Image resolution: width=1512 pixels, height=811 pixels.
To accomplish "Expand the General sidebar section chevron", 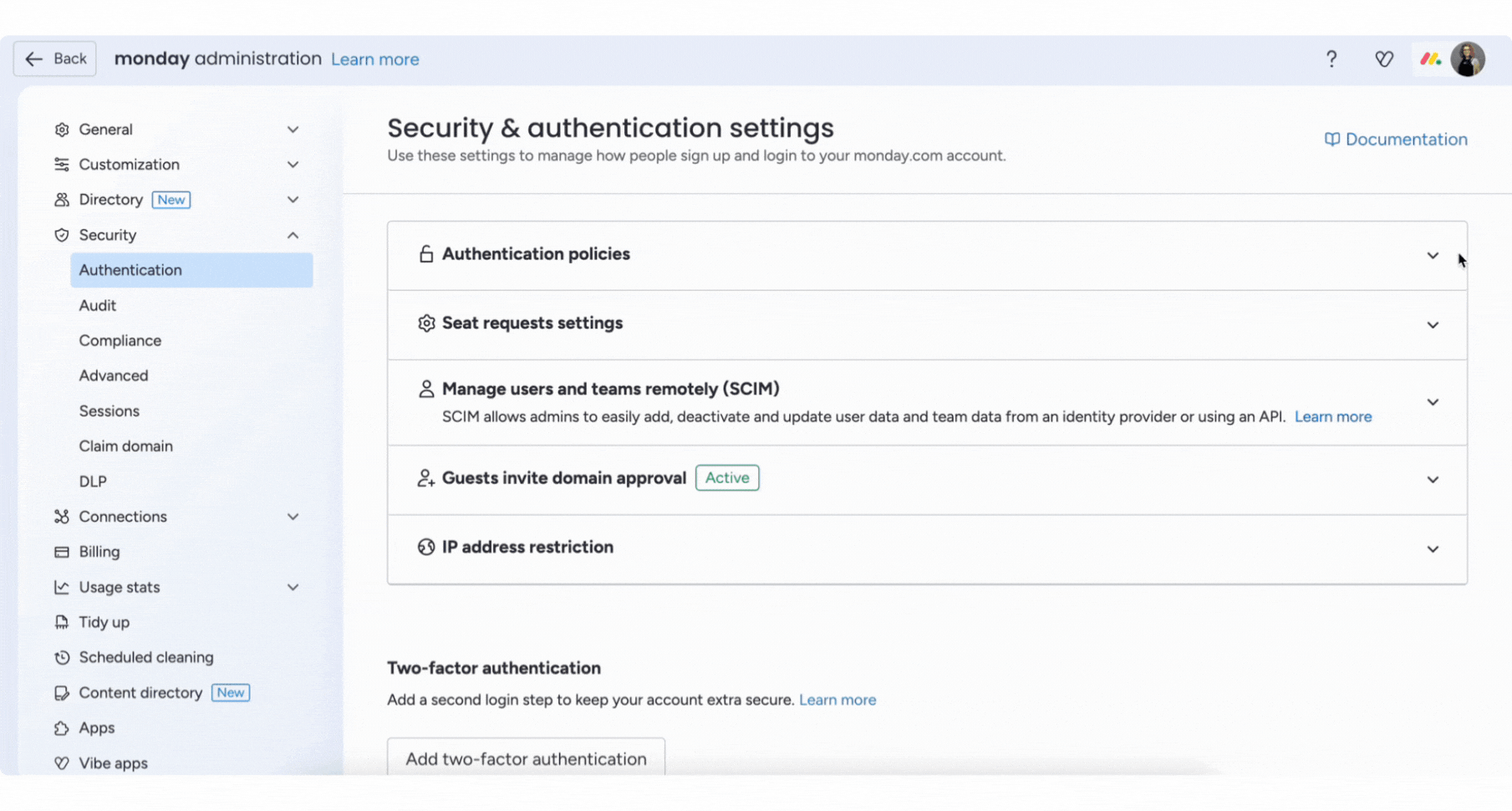I will point(293,130).
